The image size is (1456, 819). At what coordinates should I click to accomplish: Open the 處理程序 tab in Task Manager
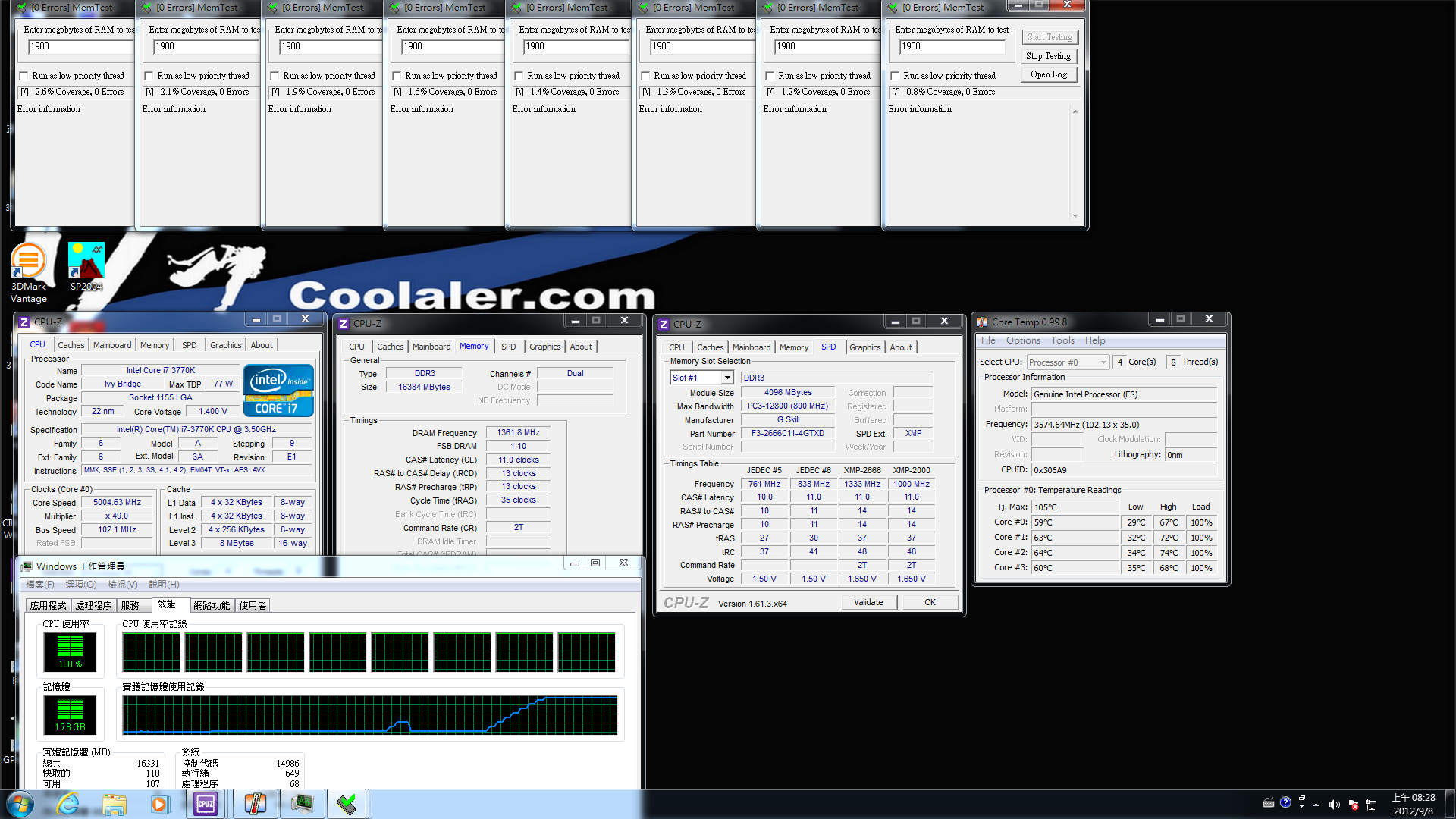pyautogui.click(x=93, y=606)
